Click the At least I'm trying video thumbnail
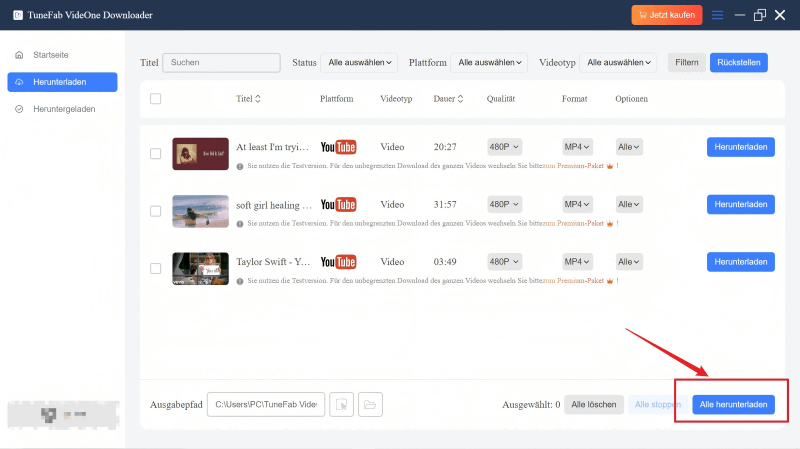The width and height of the screenshot is (800, 449). (200, 153)
